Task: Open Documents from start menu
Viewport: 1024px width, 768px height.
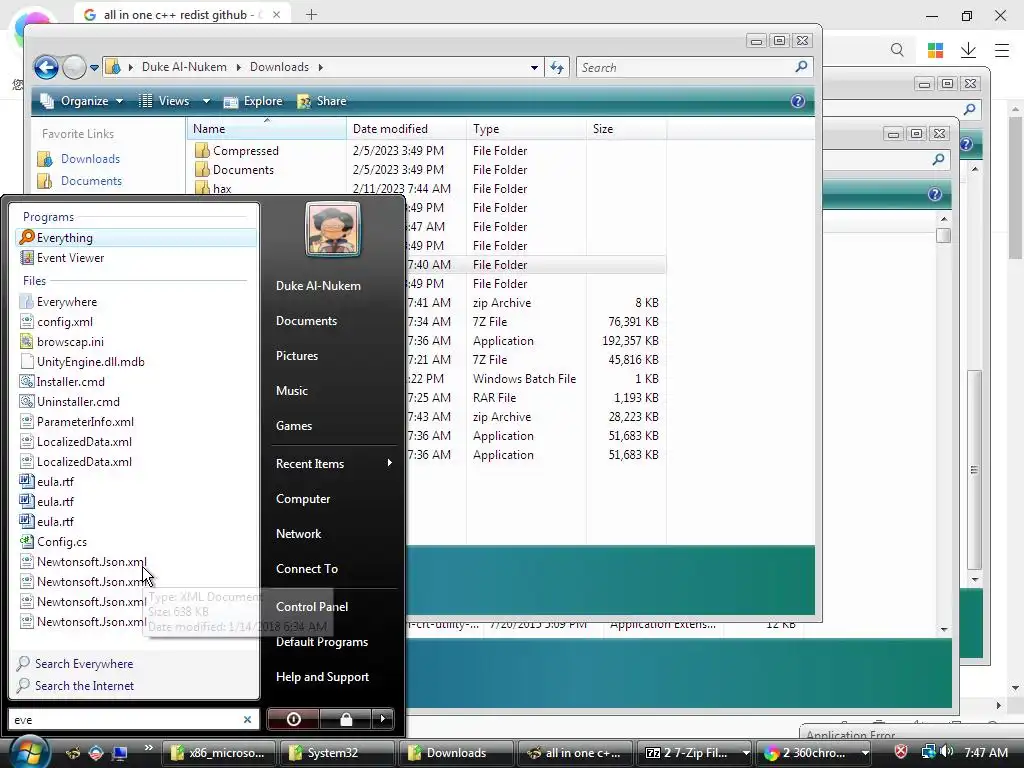Action: point(306,321)
